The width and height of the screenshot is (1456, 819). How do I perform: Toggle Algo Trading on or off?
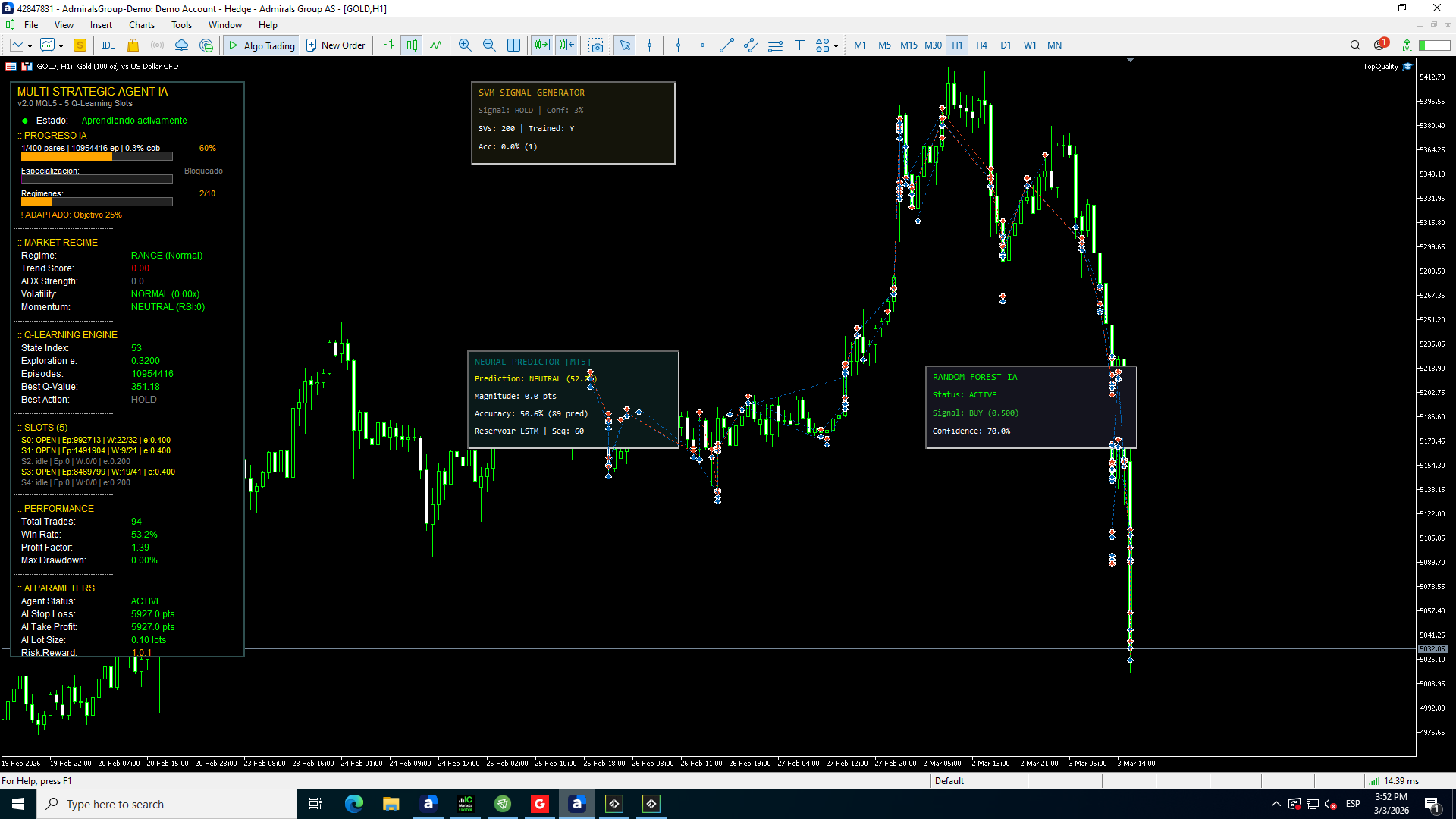click(262, 45)
